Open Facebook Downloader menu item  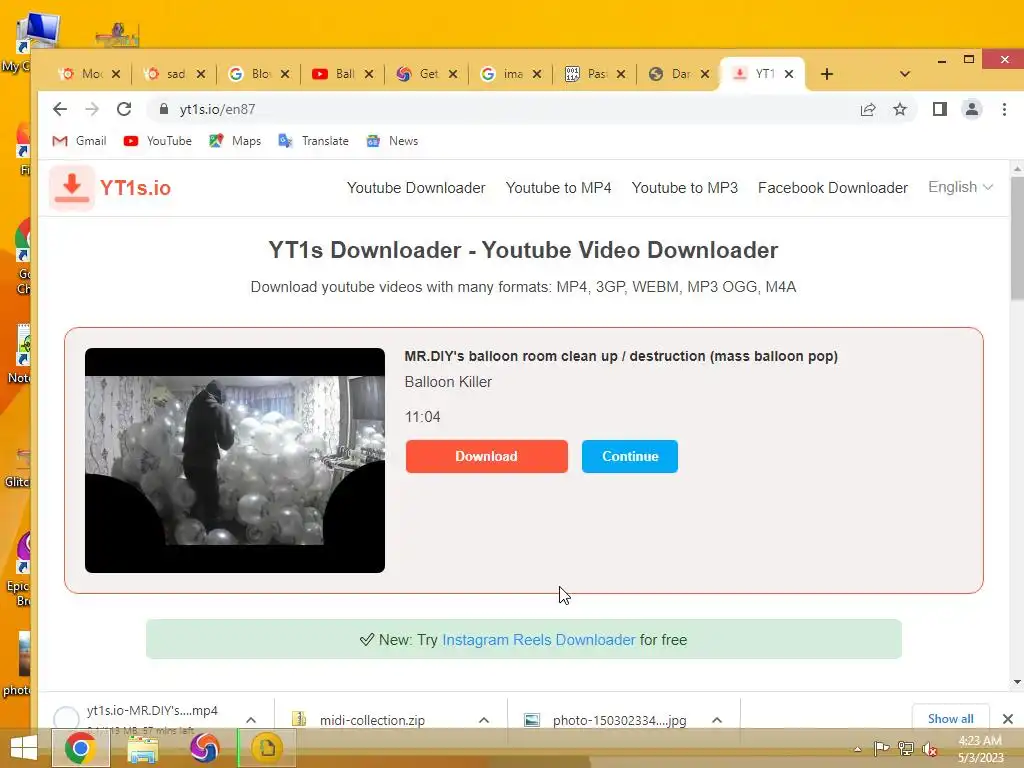833,188
